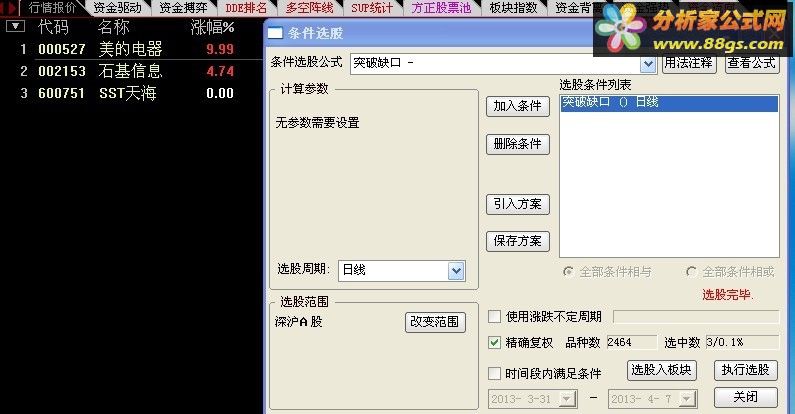
Task: Select the 全部条件相或 radio button
Action: (691, 272)
